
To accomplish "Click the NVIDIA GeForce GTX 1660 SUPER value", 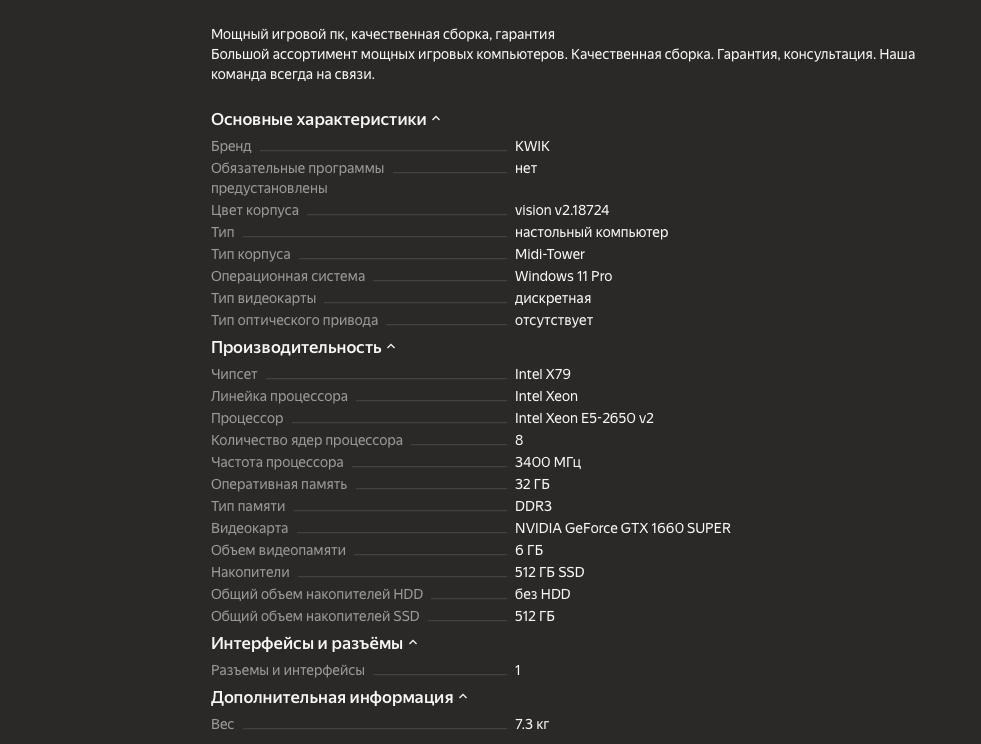I will tap(623, 528).
